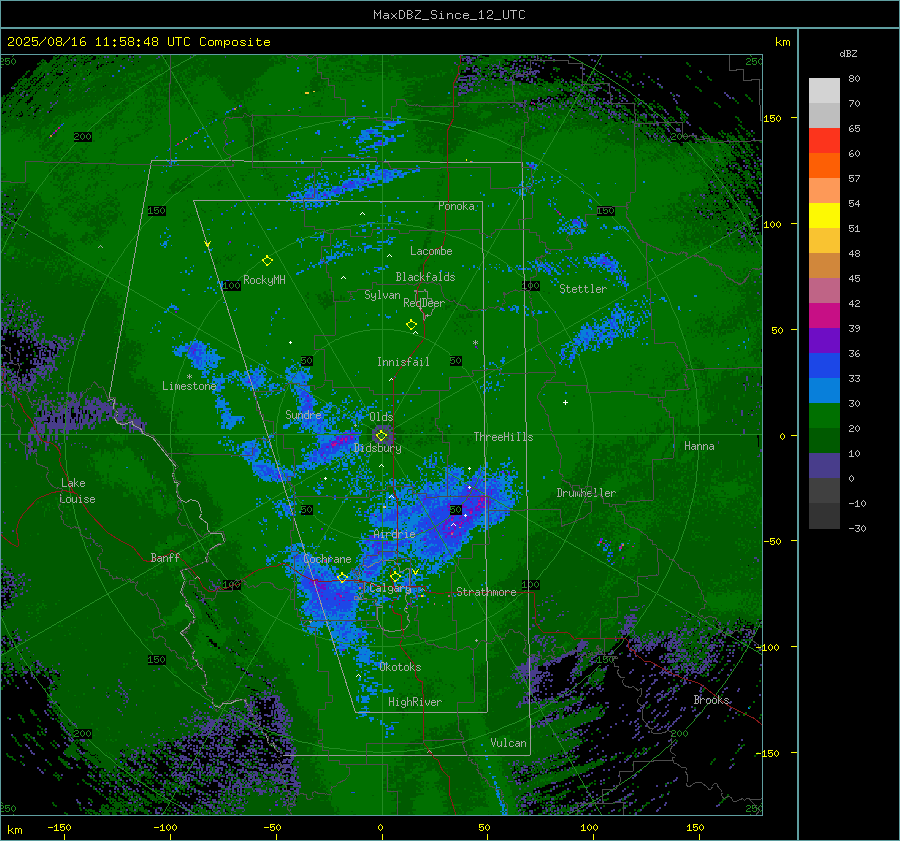Click the yellow diamond marker above Calgary
Viewport: 900px width, 841px height.
(x=395, y=576)
